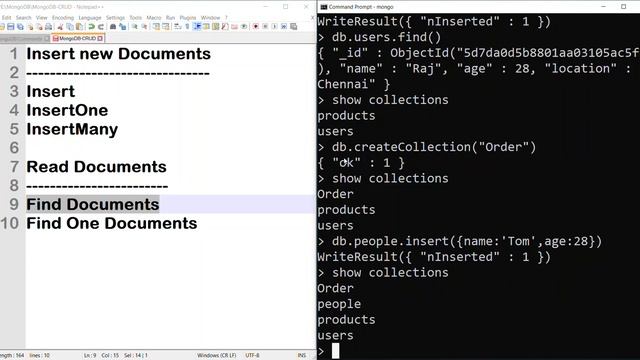Screen dimensions: 640x360
Task: Click db.createCollection("Order") line in Command Prompt
Action: pyautogui.click(x=427, y=147)
